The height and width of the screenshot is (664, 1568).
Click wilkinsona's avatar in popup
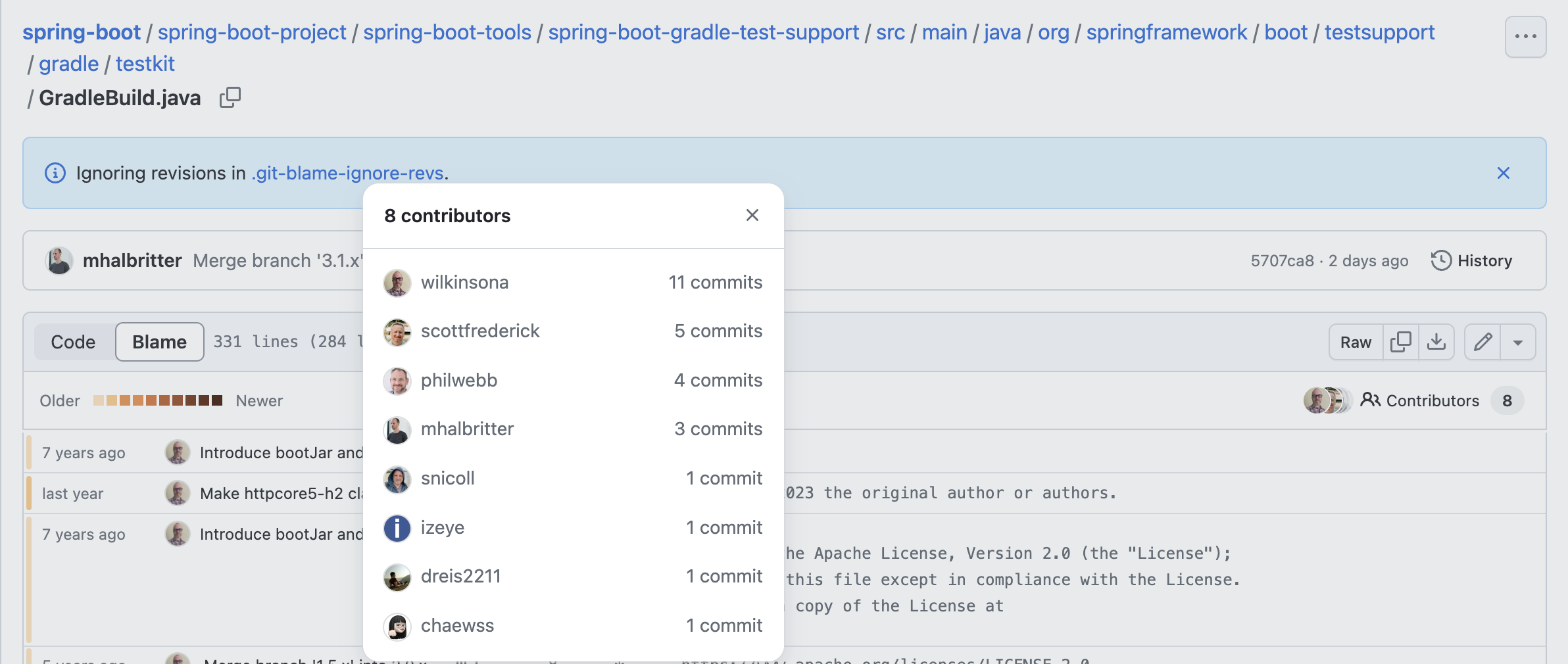point(397,283)
